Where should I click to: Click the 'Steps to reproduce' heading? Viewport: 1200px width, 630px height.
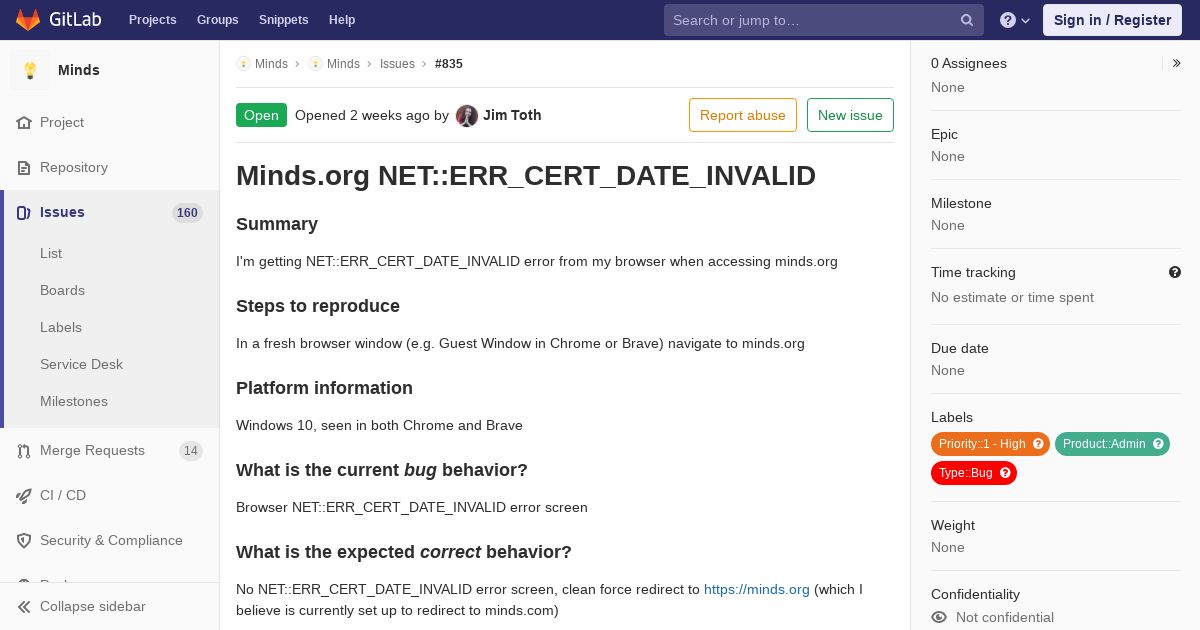point(318,306)
